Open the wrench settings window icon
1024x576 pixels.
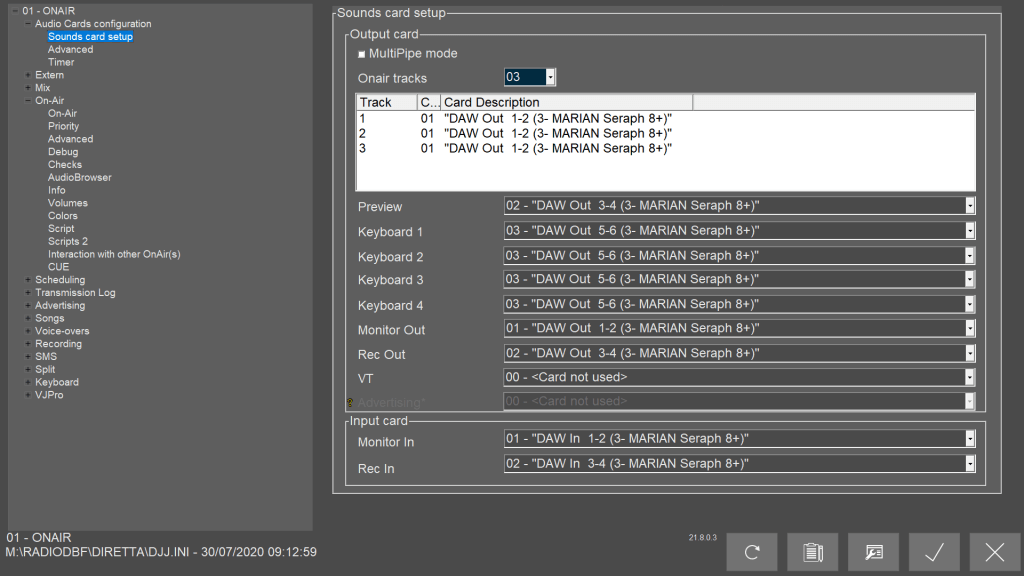pos(873,552)
